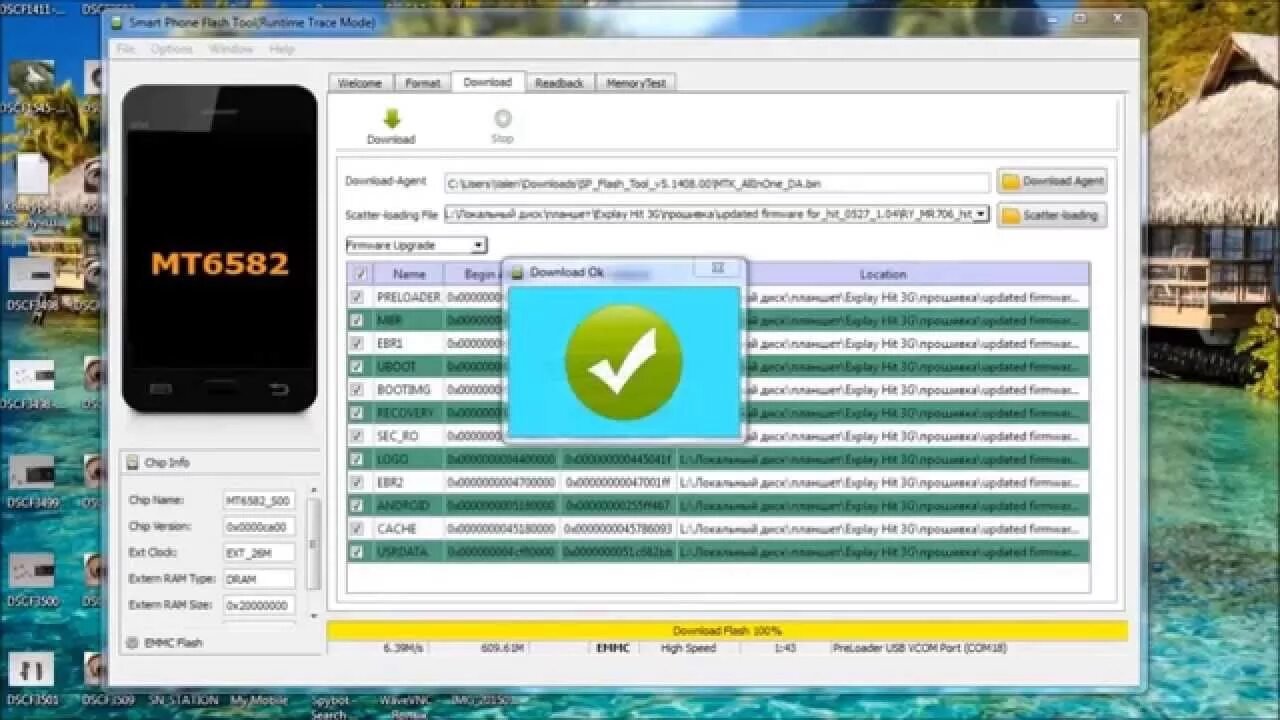Image resolution: width=1280 pixels, height=720 pixels.
Task: Open the File menu
Action: click(125, 49)
